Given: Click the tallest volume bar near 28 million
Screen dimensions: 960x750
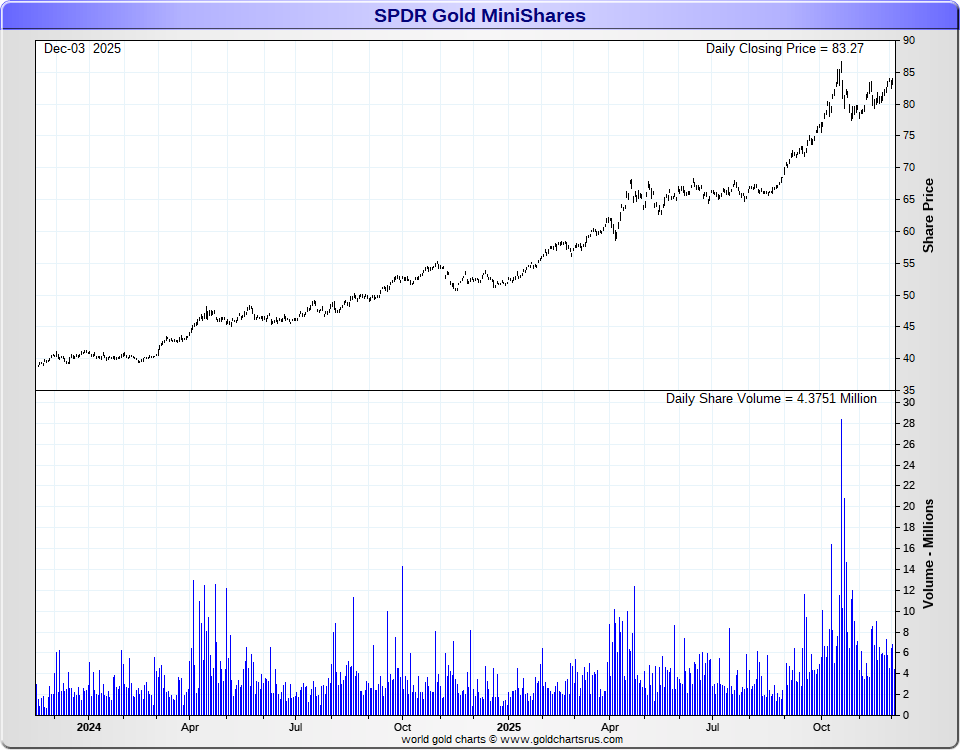Looking at the screenshot, I should point(841,567).
